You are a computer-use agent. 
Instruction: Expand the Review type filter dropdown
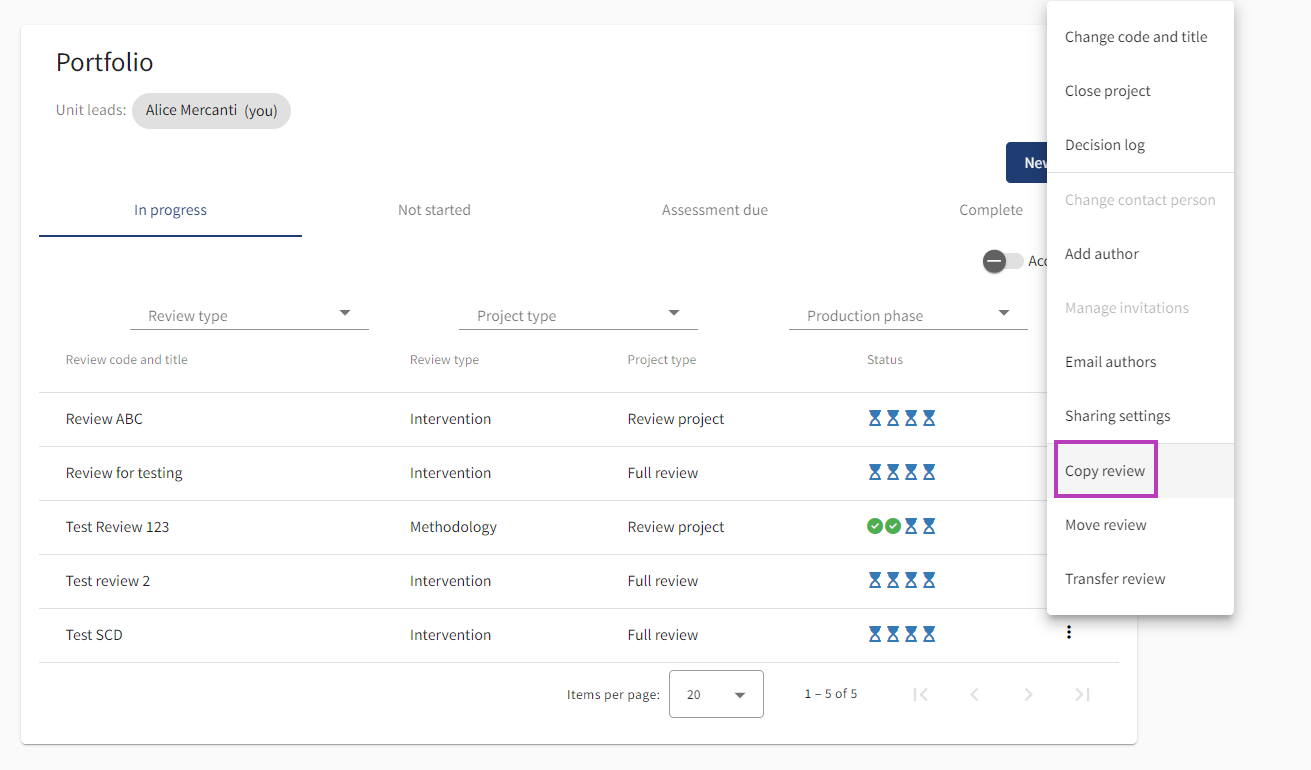coord(249,315)
